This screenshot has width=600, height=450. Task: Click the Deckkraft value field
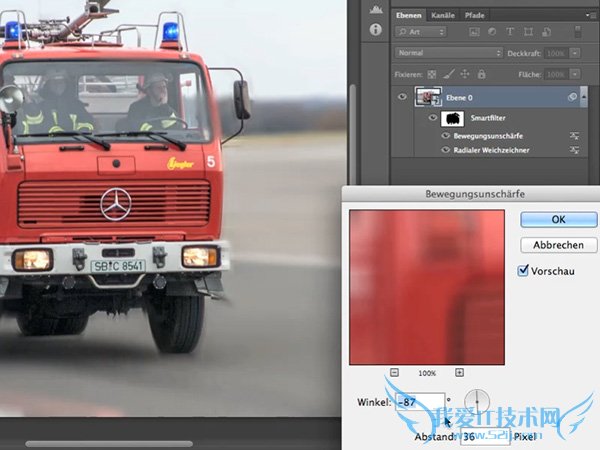pos(556,53)
